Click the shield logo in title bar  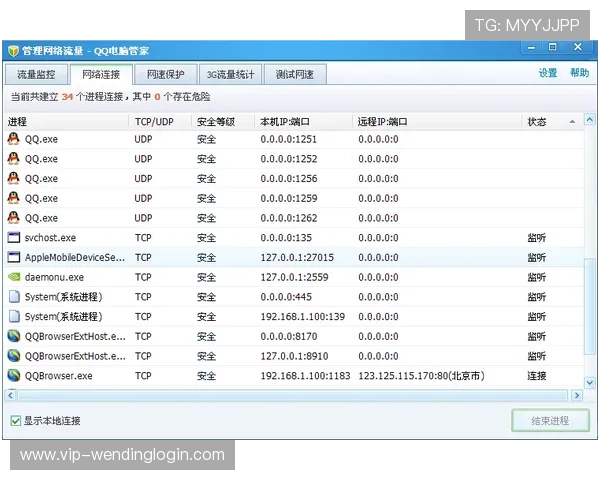[13, 51]
